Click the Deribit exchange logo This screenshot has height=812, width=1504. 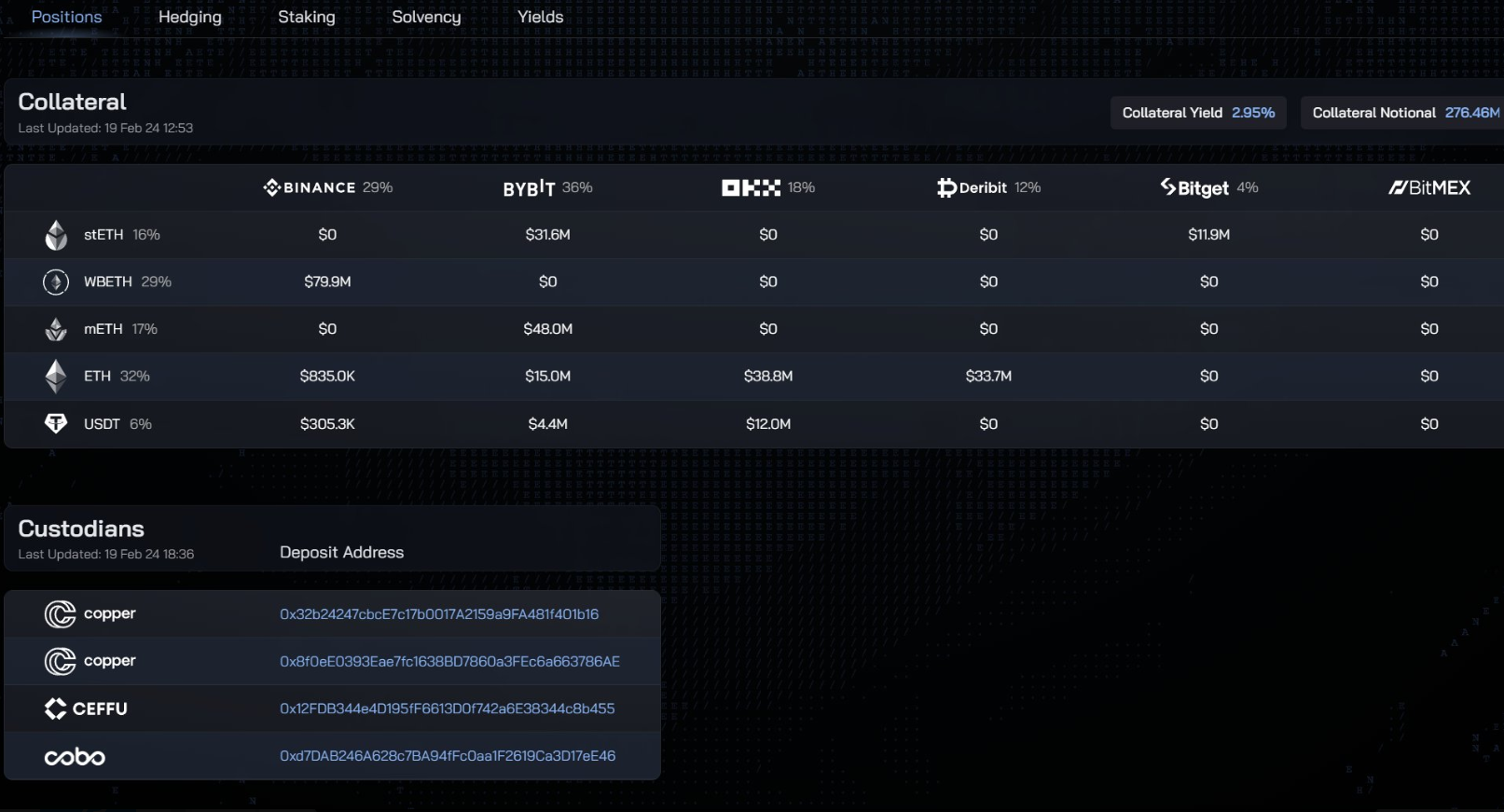pos(972,188)
